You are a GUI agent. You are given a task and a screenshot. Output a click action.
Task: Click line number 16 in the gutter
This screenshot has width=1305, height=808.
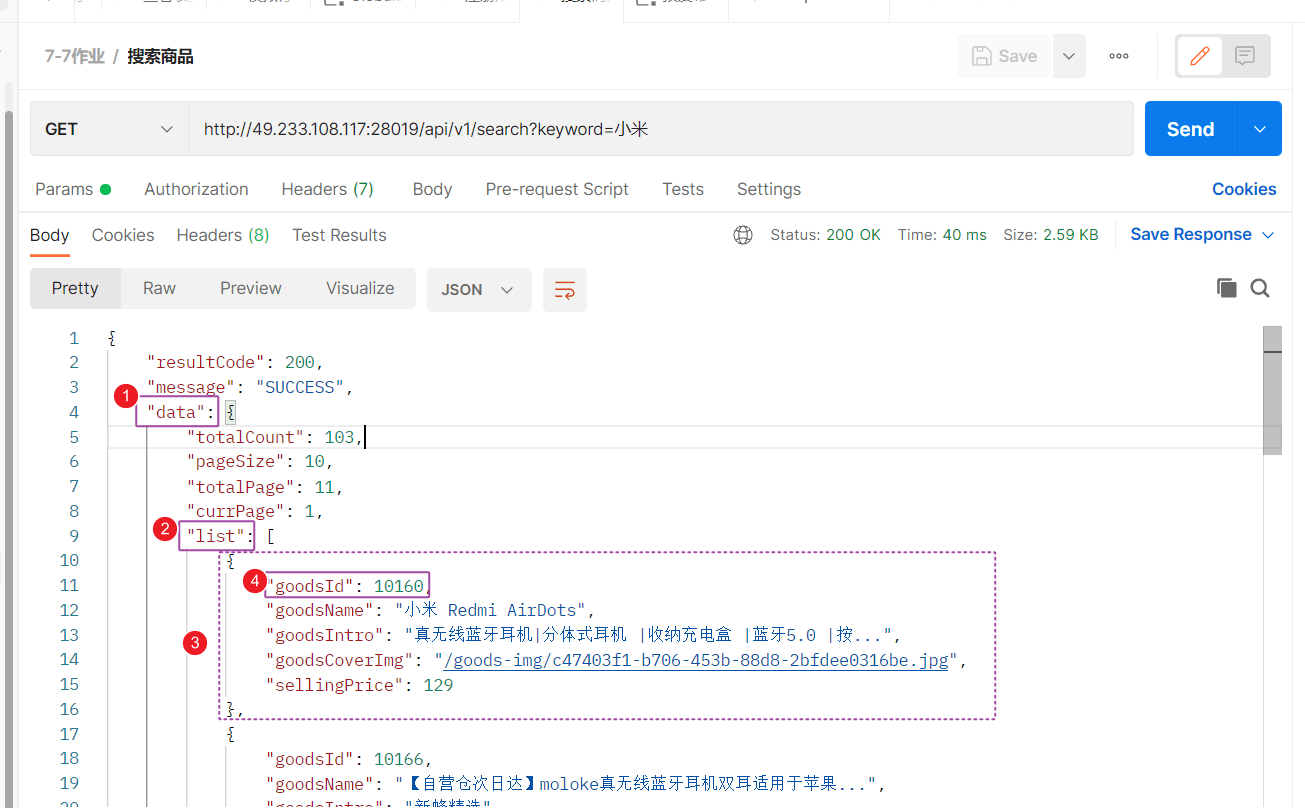click(69, 709)
